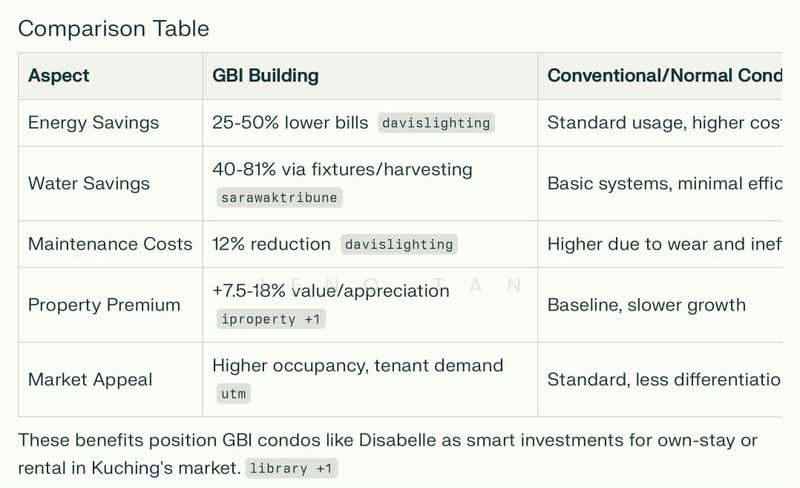Click the Aspect column header
800x488 pixels.
click(x=59, y=76)
